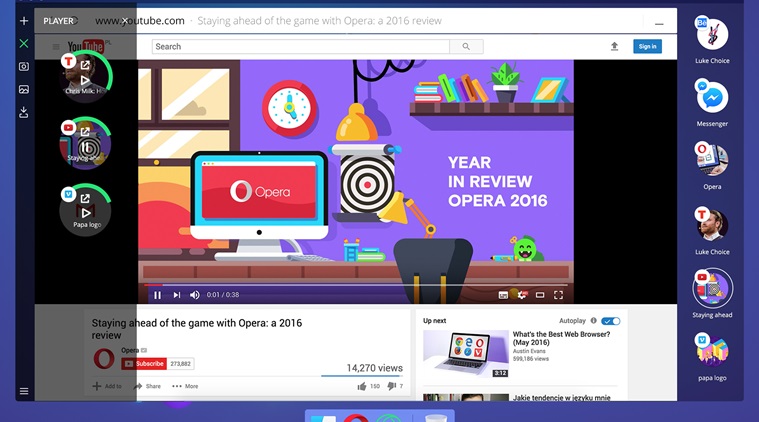Click the Opera icon in the dock
Screen dimensions: 759x422
(x=356, y=417)
